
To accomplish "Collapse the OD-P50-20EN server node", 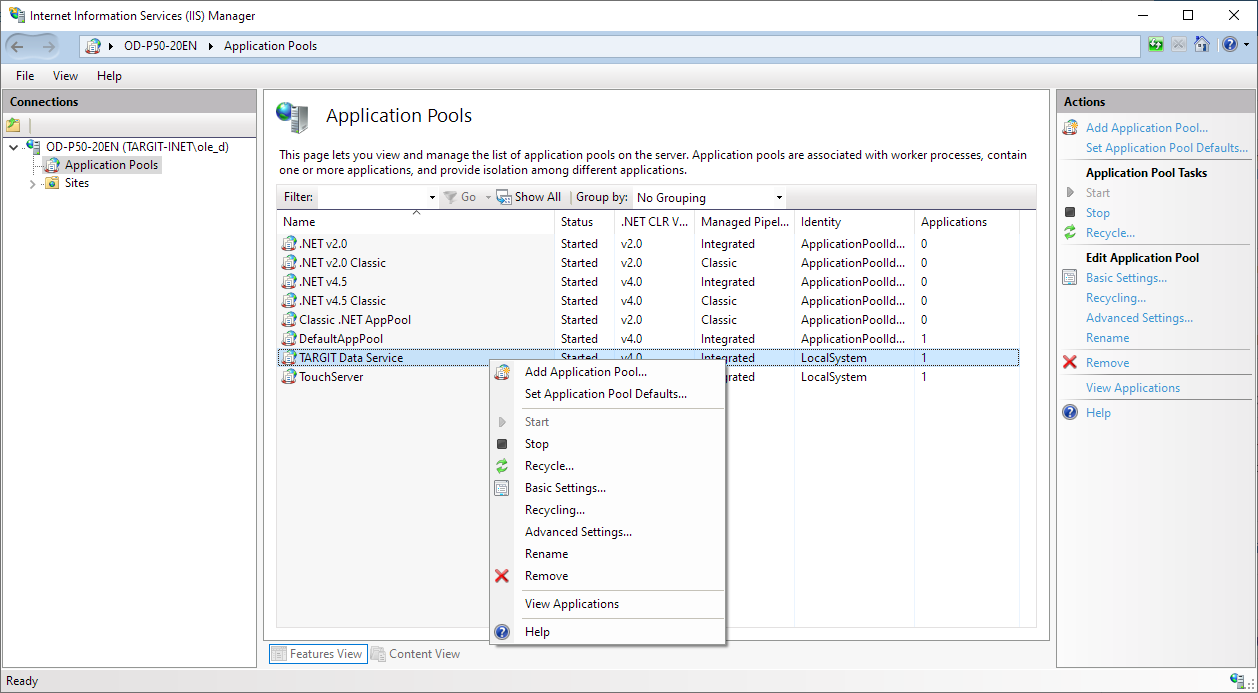I will (x=13, y=147).
